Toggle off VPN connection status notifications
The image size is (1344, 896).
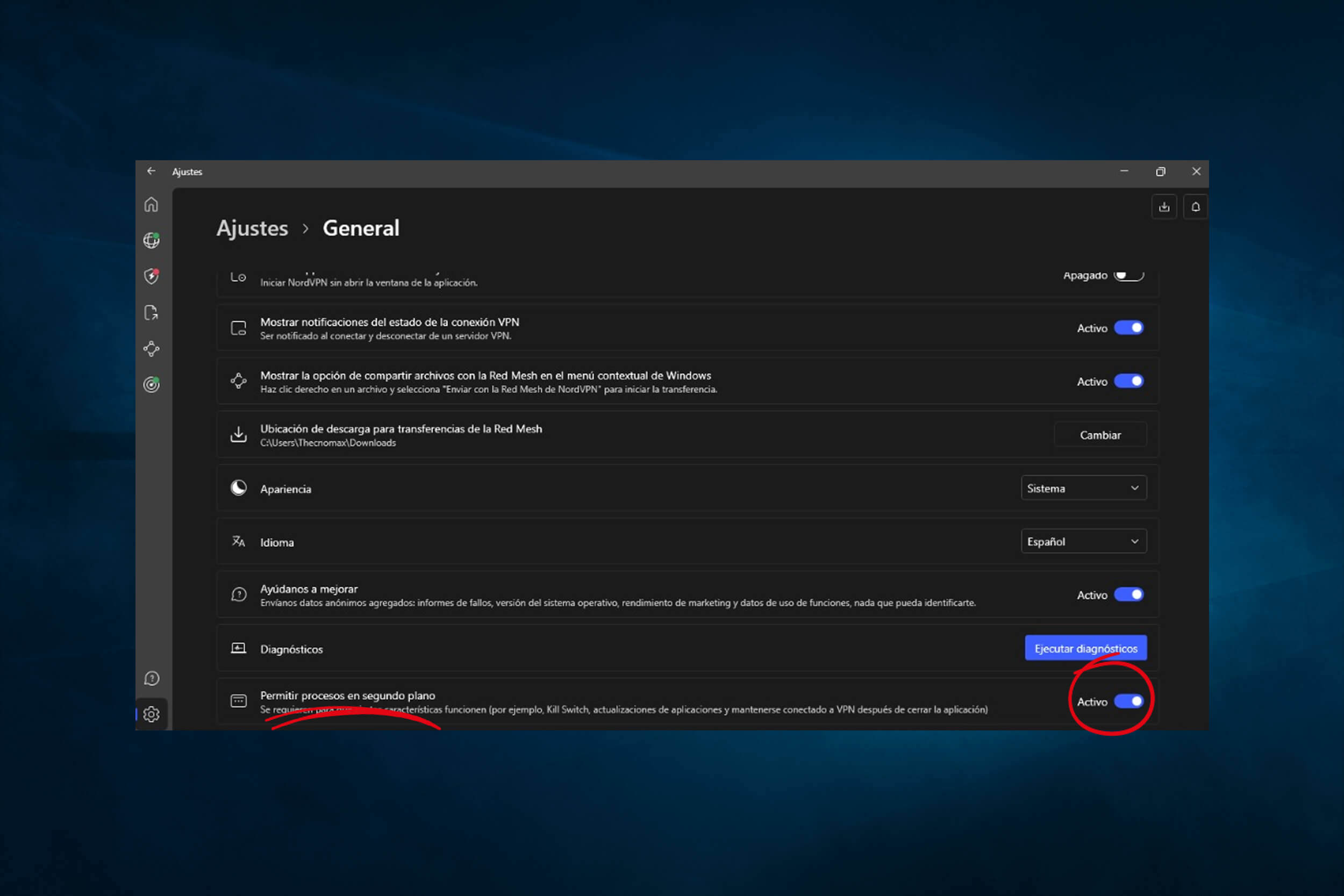click(1128, 328)
